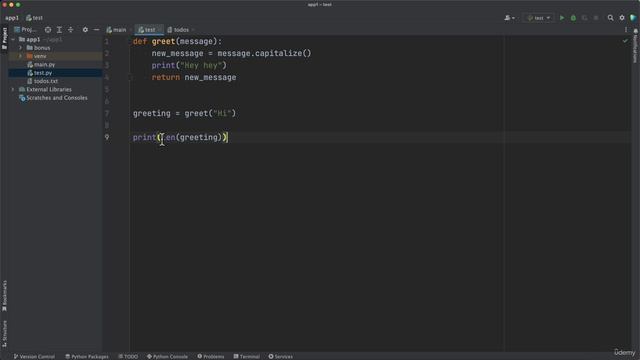This screenshot has height=360, width=640.
Task: Open Python Packages tool window
Action: point(87,356)
